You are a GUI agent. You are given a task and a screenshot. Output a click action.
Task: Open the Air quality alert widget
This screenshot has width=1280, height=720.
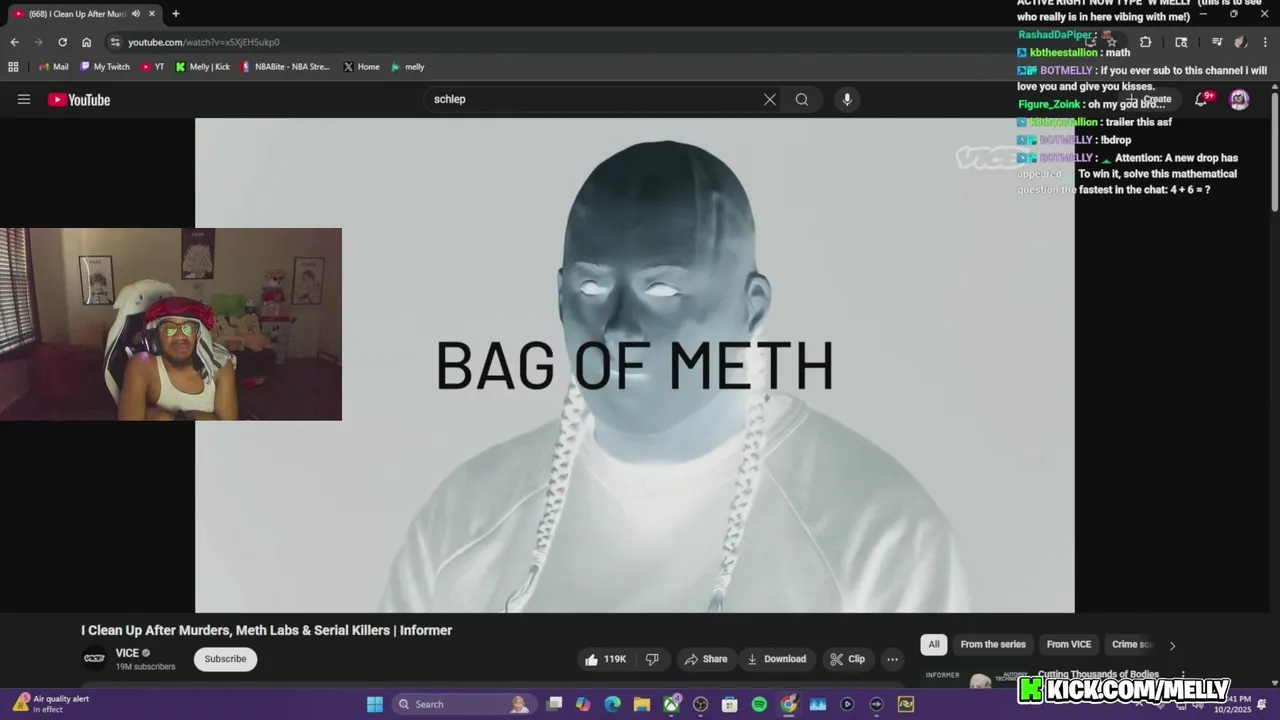pyautogui.click(x=50, y=704)
